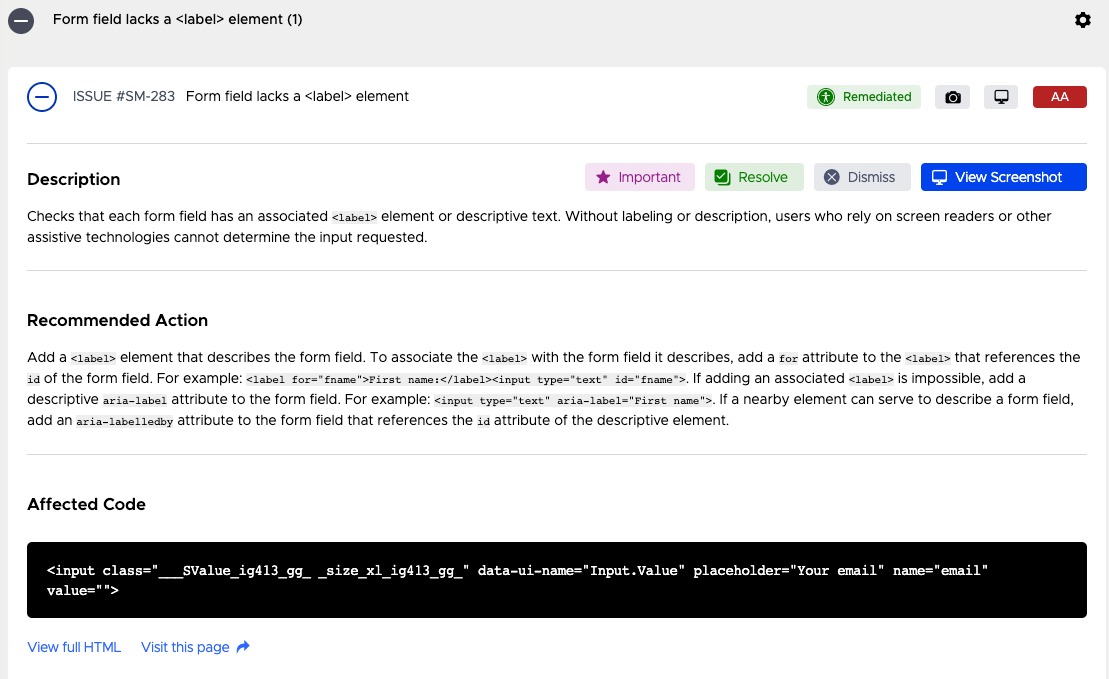Collapse the 'Form field lacks a label' group
Viewport: 1109px width, 679px height.
pos(21,20)
